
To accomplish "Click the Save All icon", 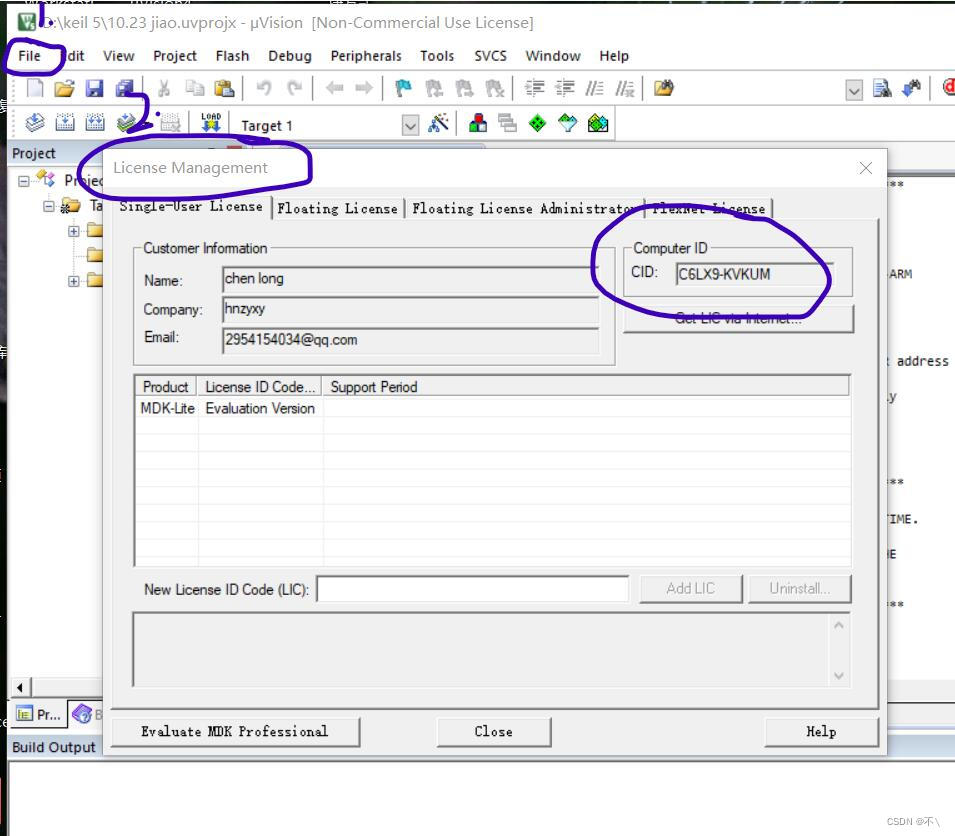I will coord(125,88).
